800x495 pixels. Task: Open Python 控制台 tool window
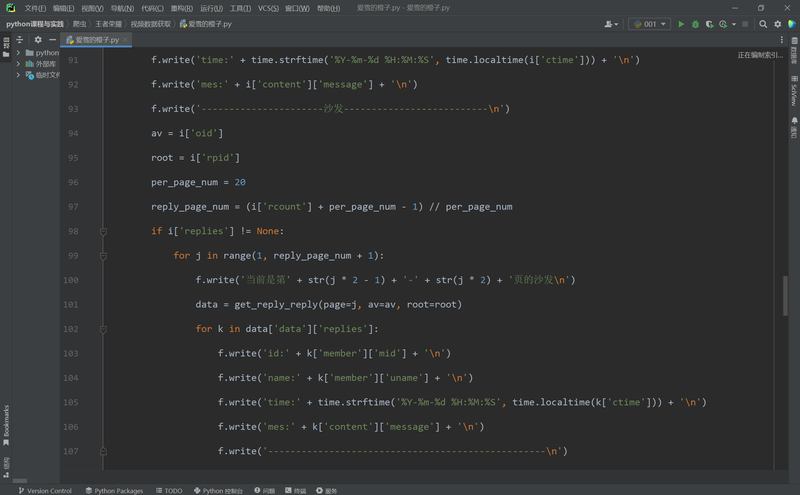[218, 490]
